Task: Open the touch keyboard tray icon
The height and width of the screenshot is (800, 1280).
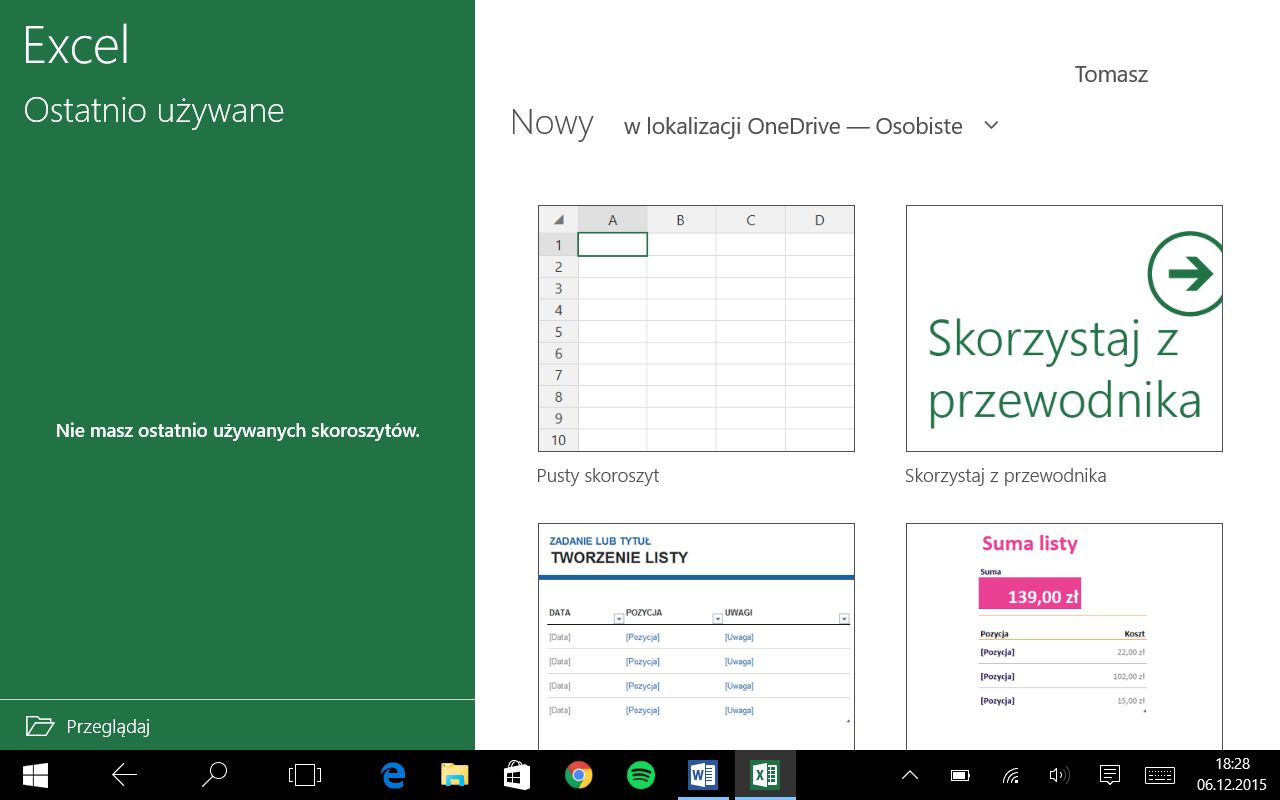Action: (1159, 775)
